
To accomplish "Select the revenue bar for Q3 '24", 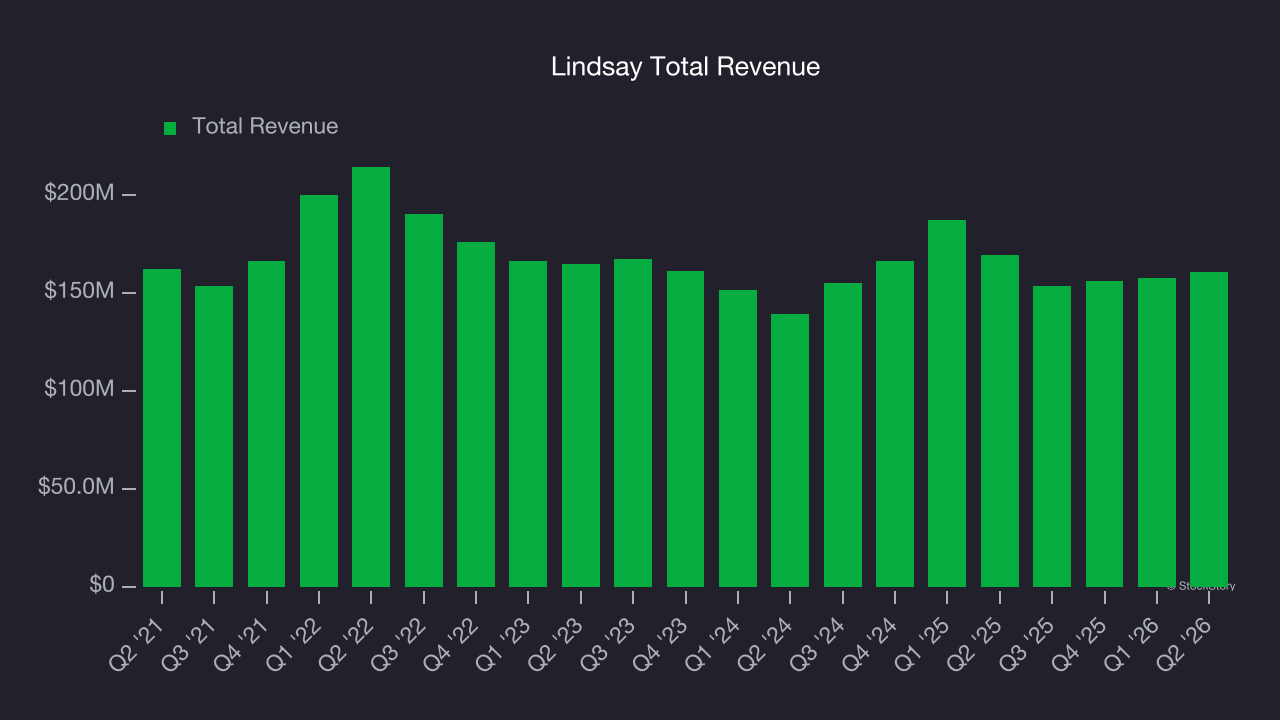I will [843, 435].
